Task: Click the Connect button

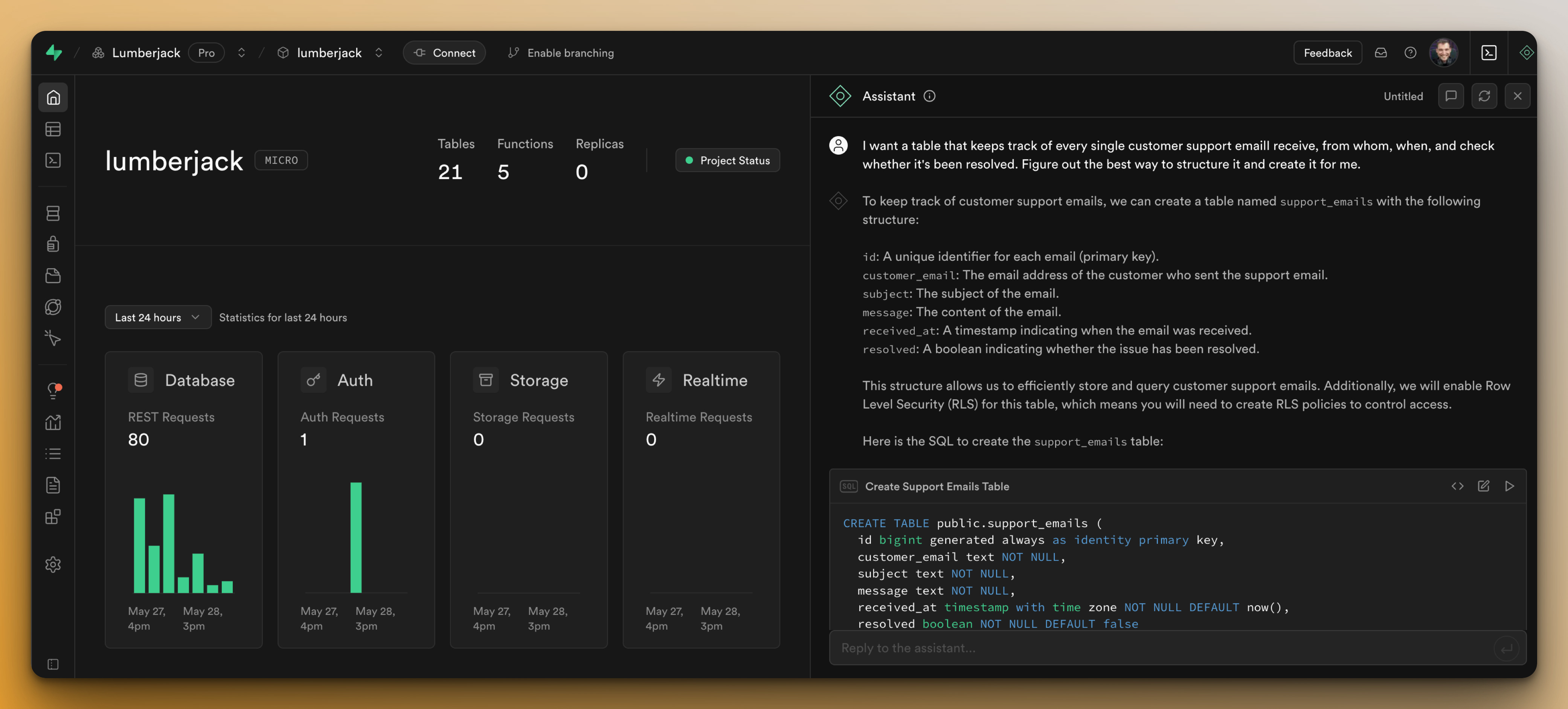Action: [444, 53]
